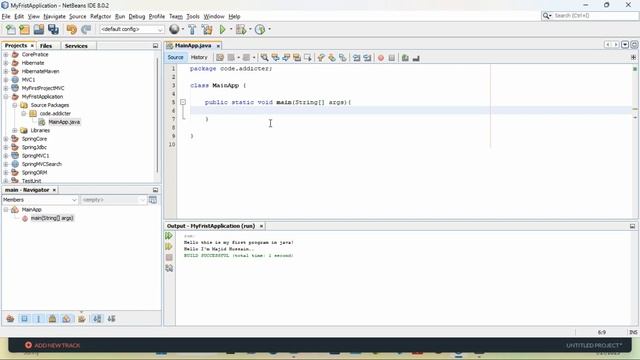The image size is (640, 360).
Task: Click the Comment icon in editor toolbar
Action: (x=405, y=58)
